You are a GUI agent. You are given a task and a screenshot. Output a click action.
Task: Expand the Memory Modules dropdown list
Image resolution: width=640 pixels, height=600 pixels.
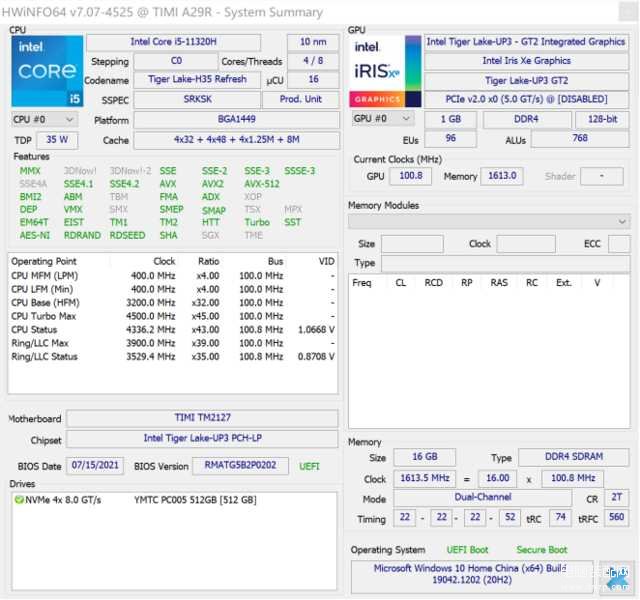click(x=489, y=222)
